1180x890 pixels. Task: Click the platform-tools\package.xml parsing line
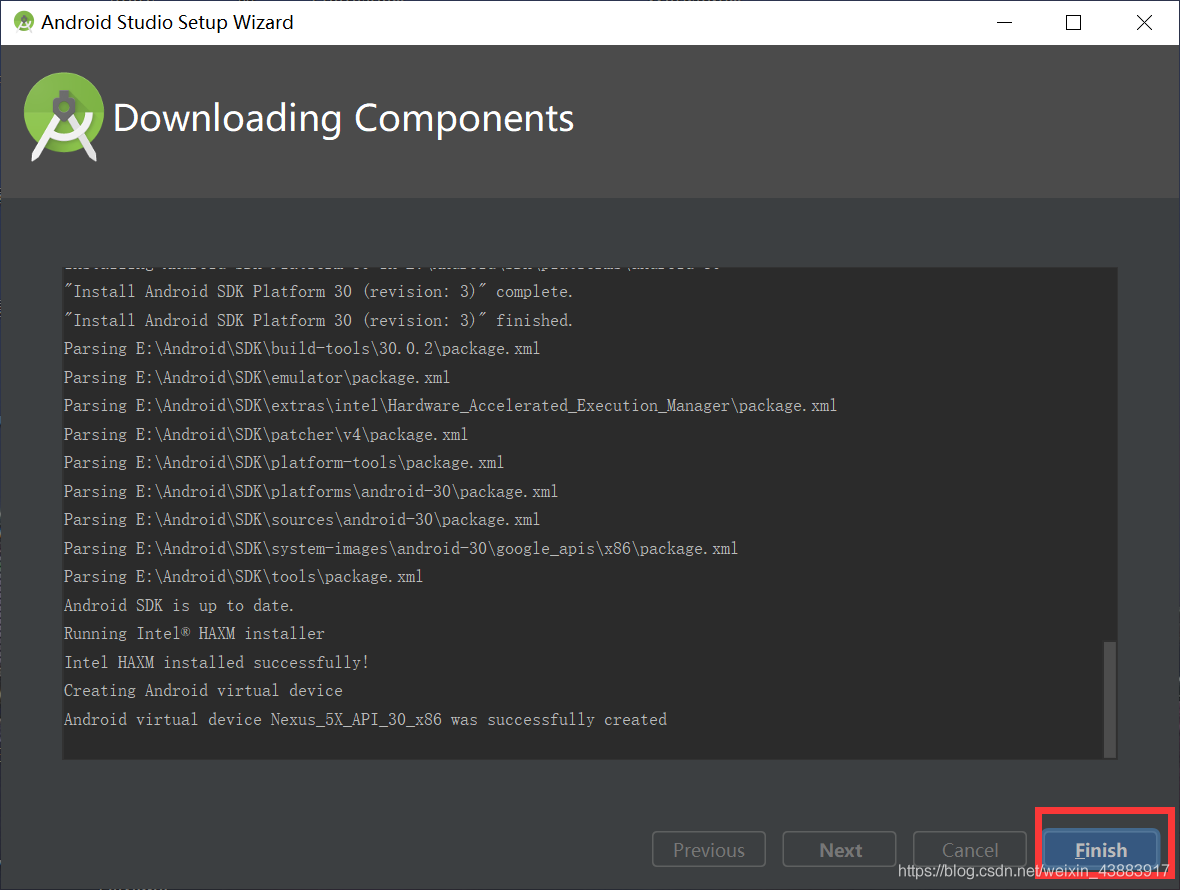click(284, 463)
